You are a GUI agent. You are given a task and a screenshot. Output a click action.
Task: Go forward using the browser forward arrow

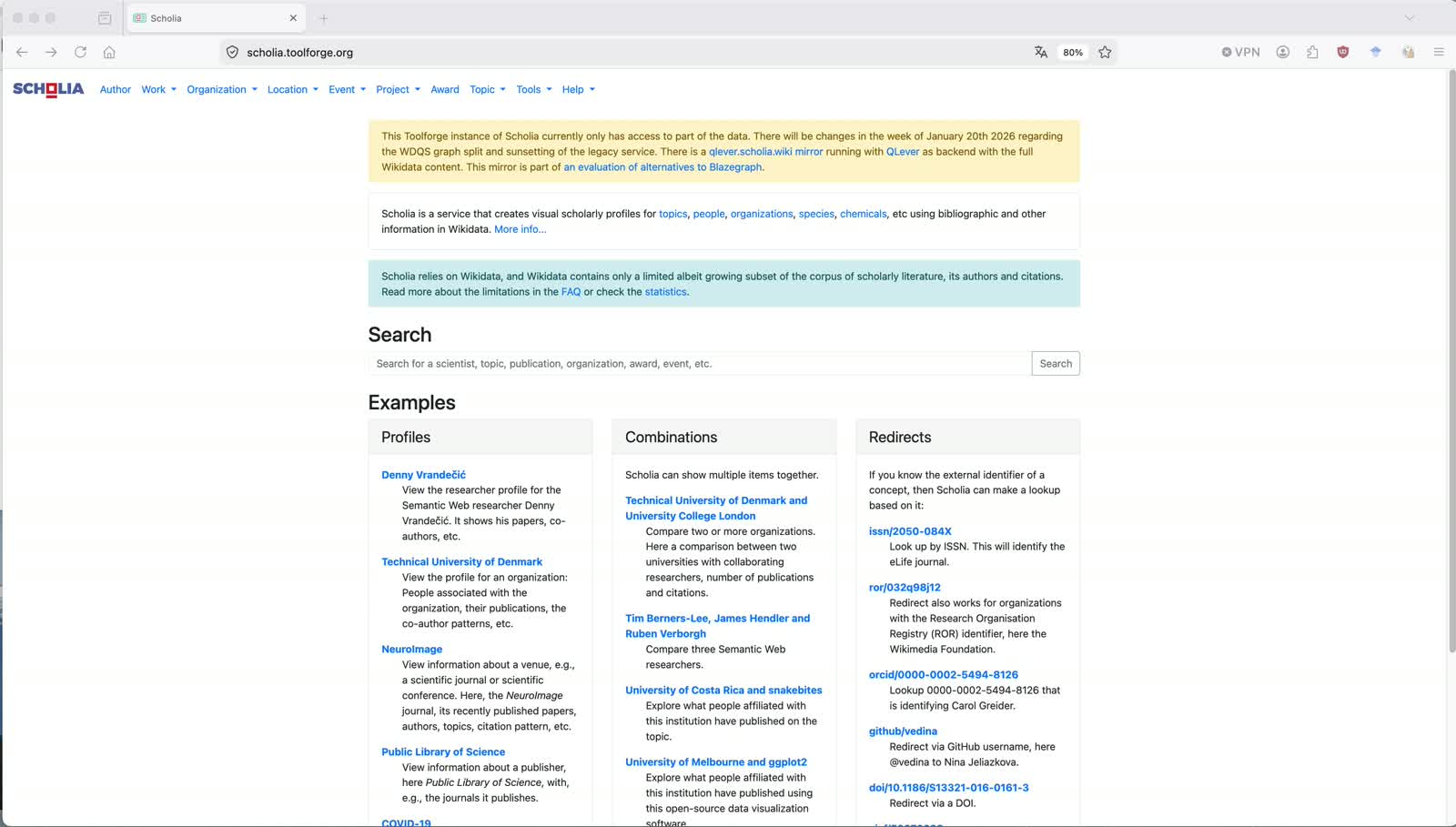[x=51, y=52]
